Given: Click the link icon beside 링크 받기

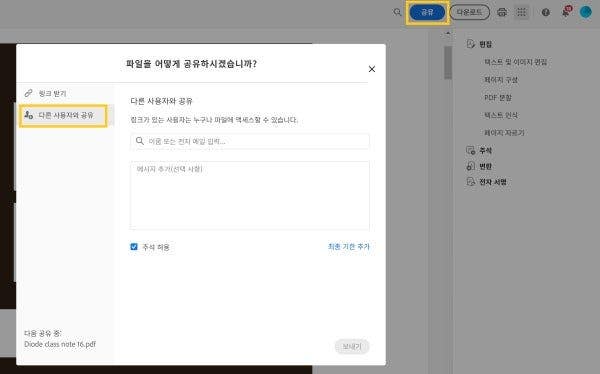Looking at the screenshot, I should coord(28,93).
